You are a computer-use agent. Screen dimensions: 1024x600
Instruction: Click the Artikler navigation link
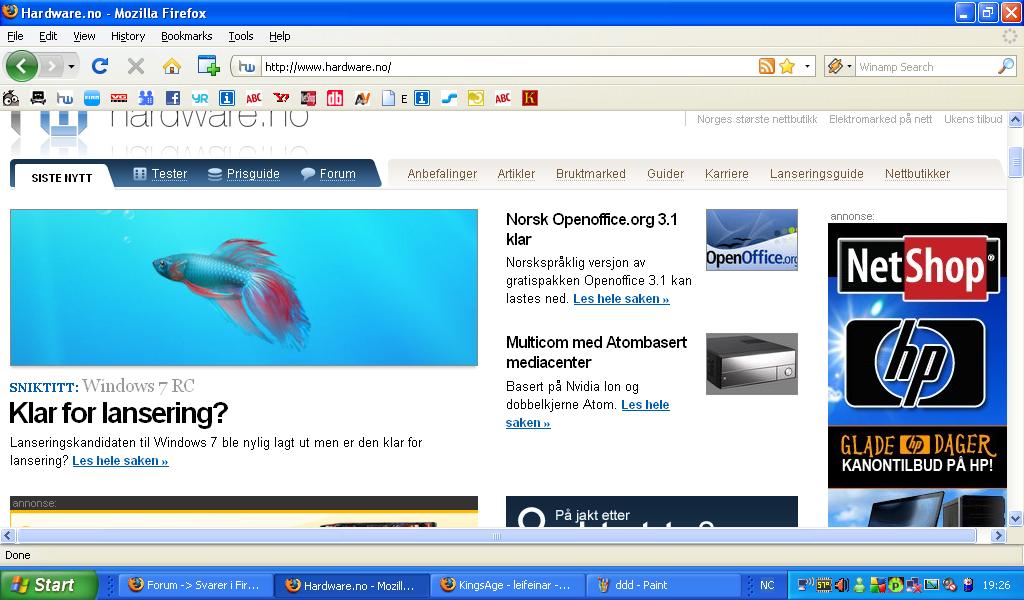tap(516, 174)
